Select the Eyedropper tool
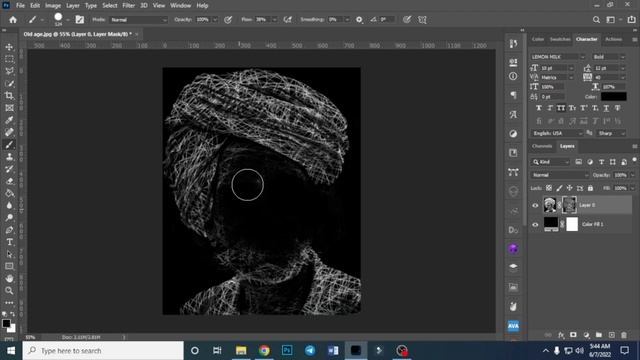640x360 pixels. [x=9, y=120]
